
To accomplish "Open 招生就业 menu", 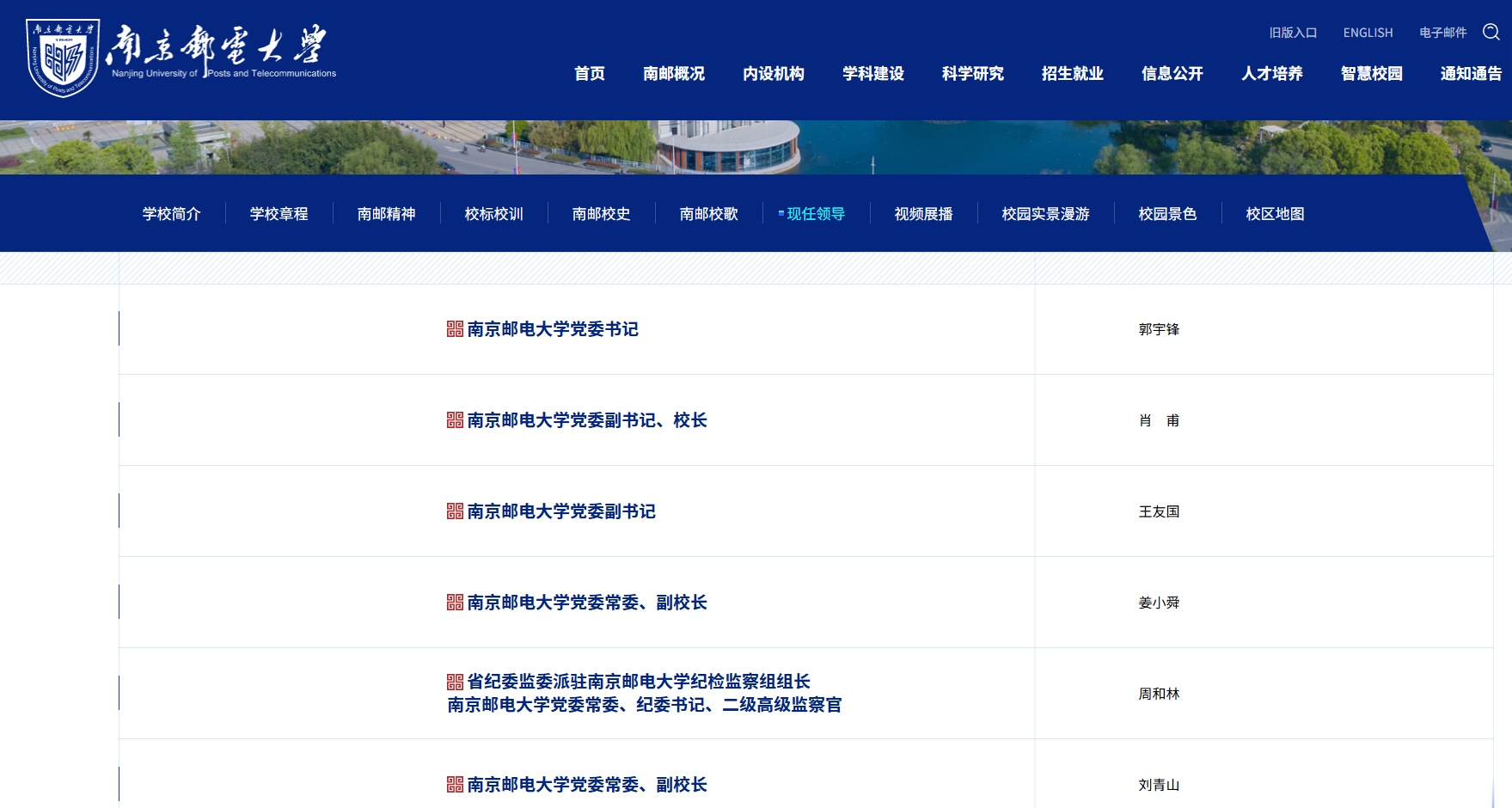I will [1073, 74].
